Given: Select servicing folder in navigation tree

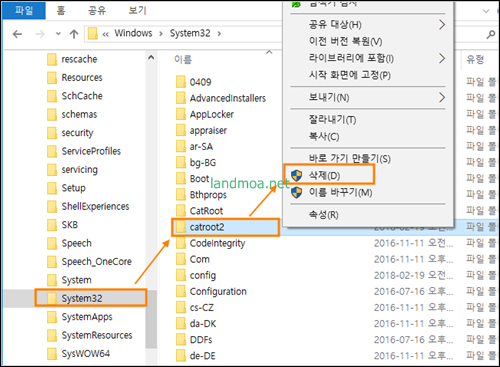Looking at the screenshot, I should click(x=79, y=170).
